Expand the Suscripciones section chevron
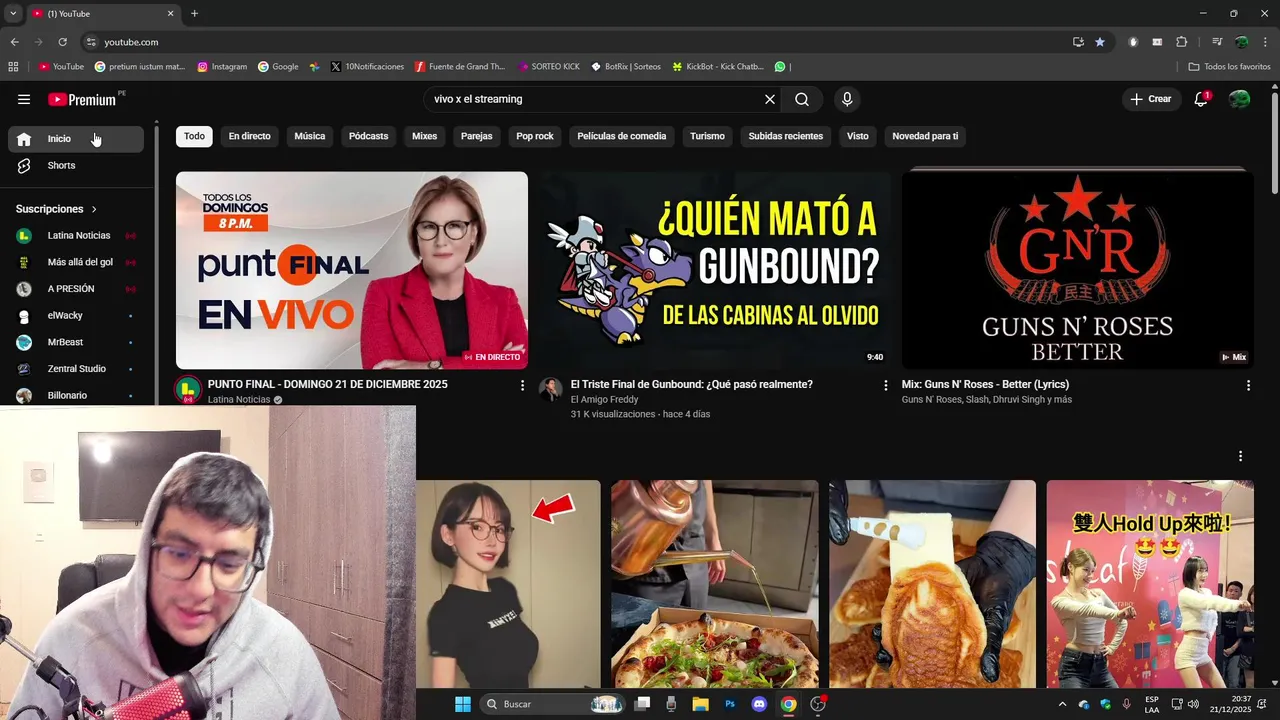 tap(94, 209)
